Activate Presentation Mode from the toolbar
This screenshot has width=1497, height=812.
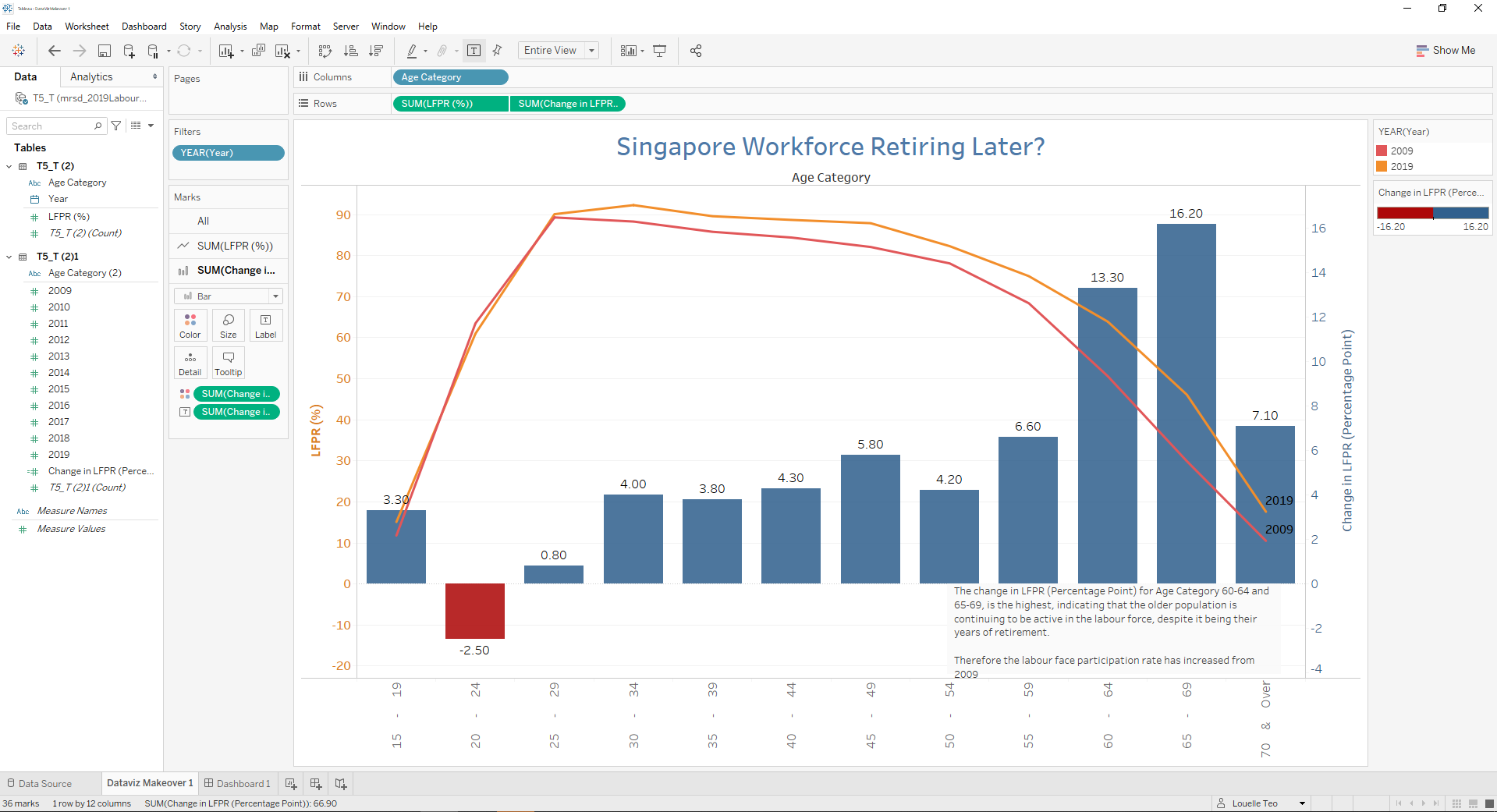point(660,50)
